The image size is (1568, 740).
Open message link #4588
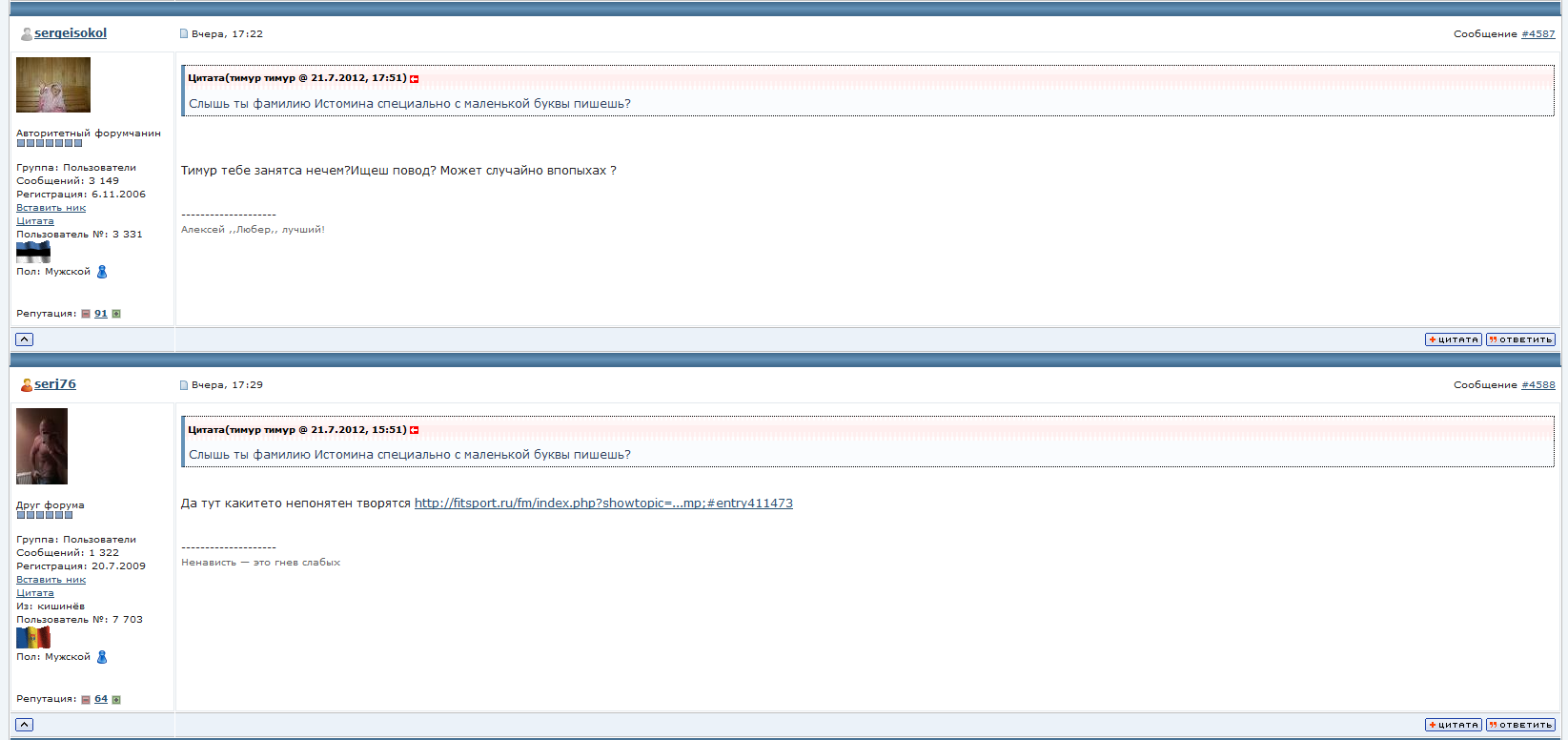pyautogui.click(x=1537, y=385)
